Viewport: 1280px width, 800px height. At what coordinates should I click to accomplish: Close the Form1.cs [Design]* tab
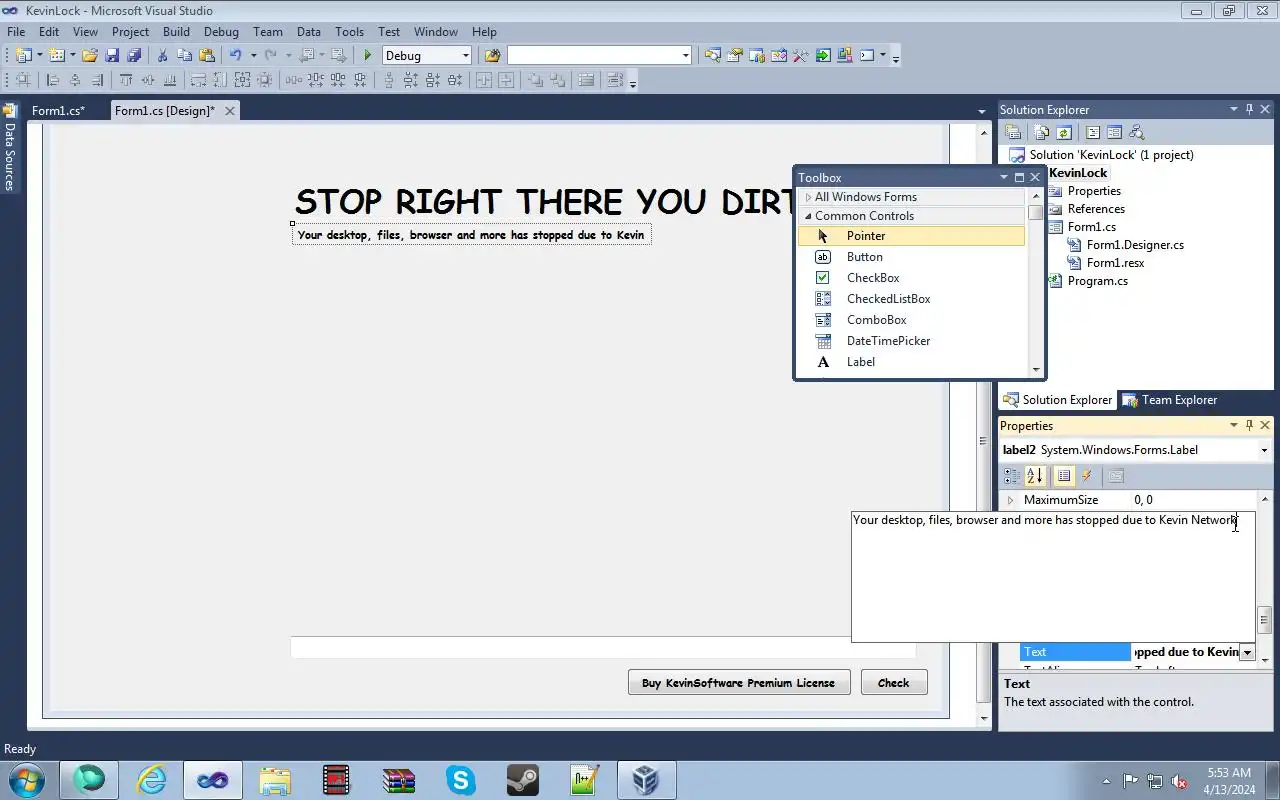pyautogui.click(x=229, y=111)
